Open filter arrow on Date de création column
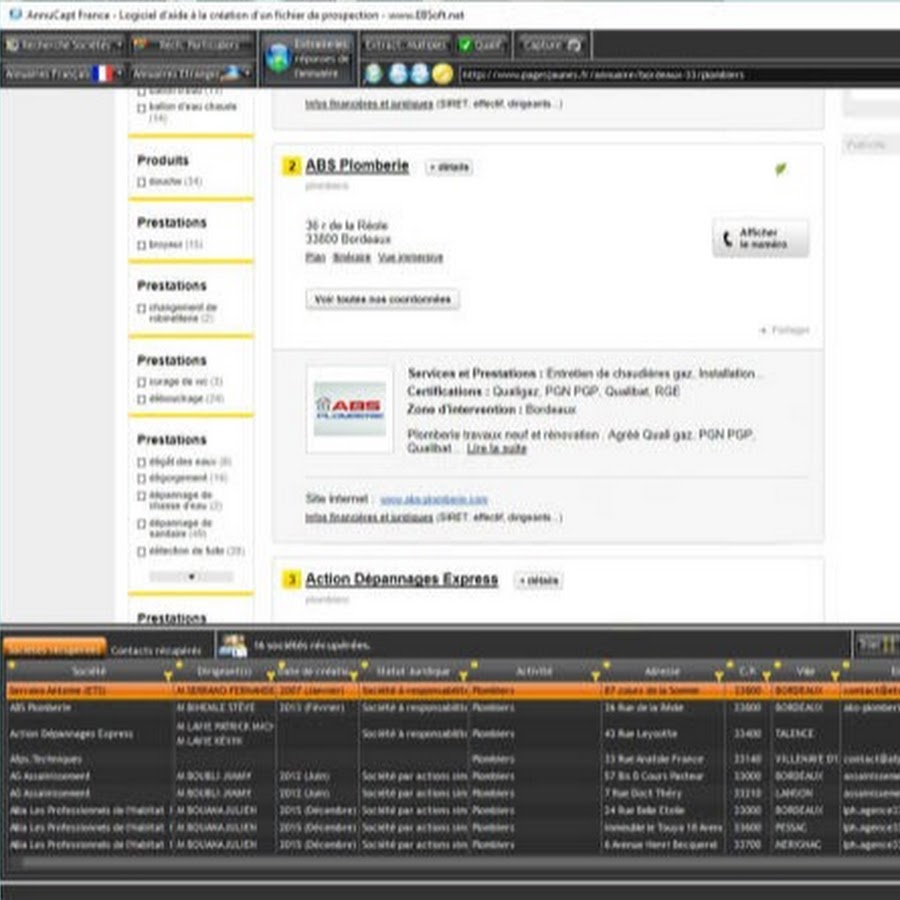 354,676
